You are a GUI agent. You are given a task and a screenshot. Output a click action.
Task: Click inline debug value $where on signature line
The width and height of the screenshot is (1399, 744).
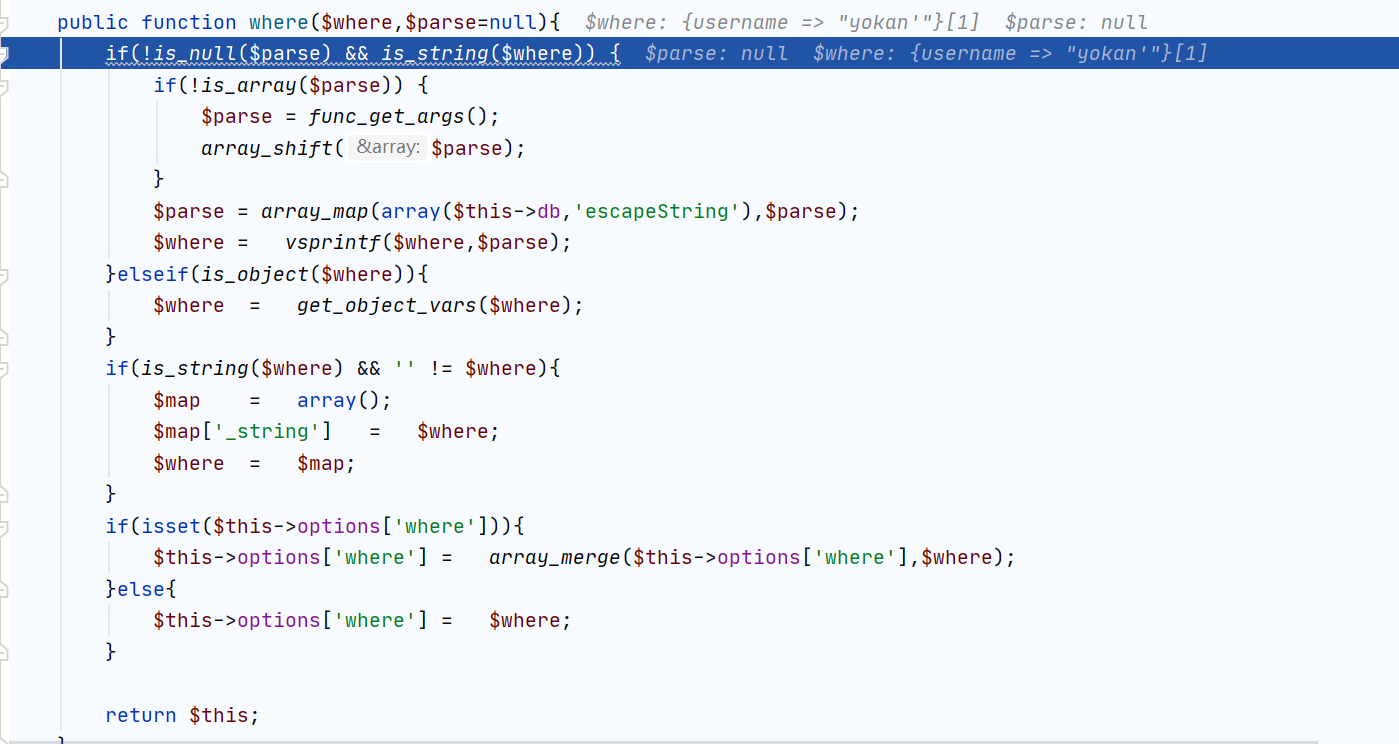coord(783,22)
